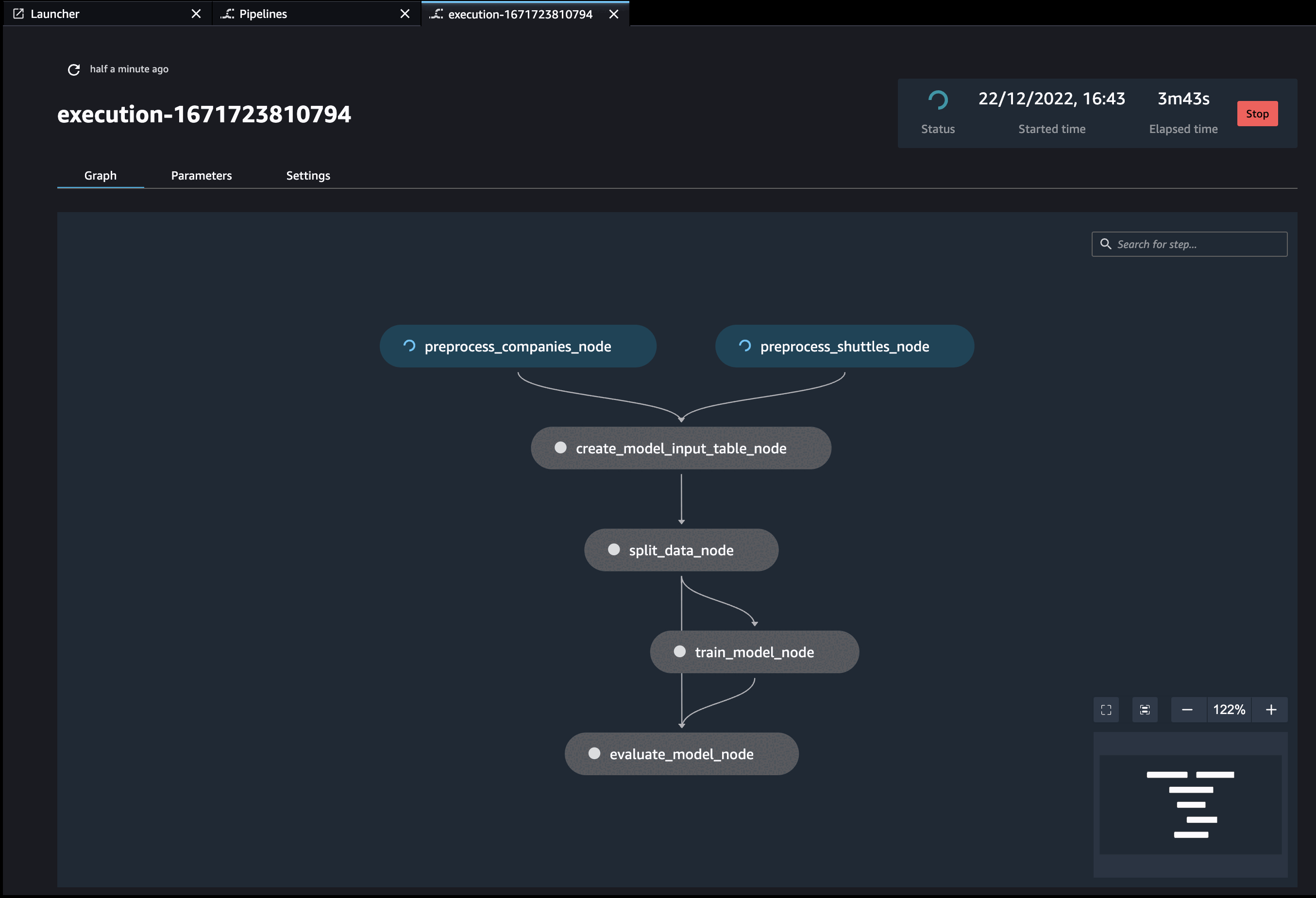This screenshot has height=898, width=1316.
Task: Click inside the 'Search for step...' field
Action: coord(1198,244)
